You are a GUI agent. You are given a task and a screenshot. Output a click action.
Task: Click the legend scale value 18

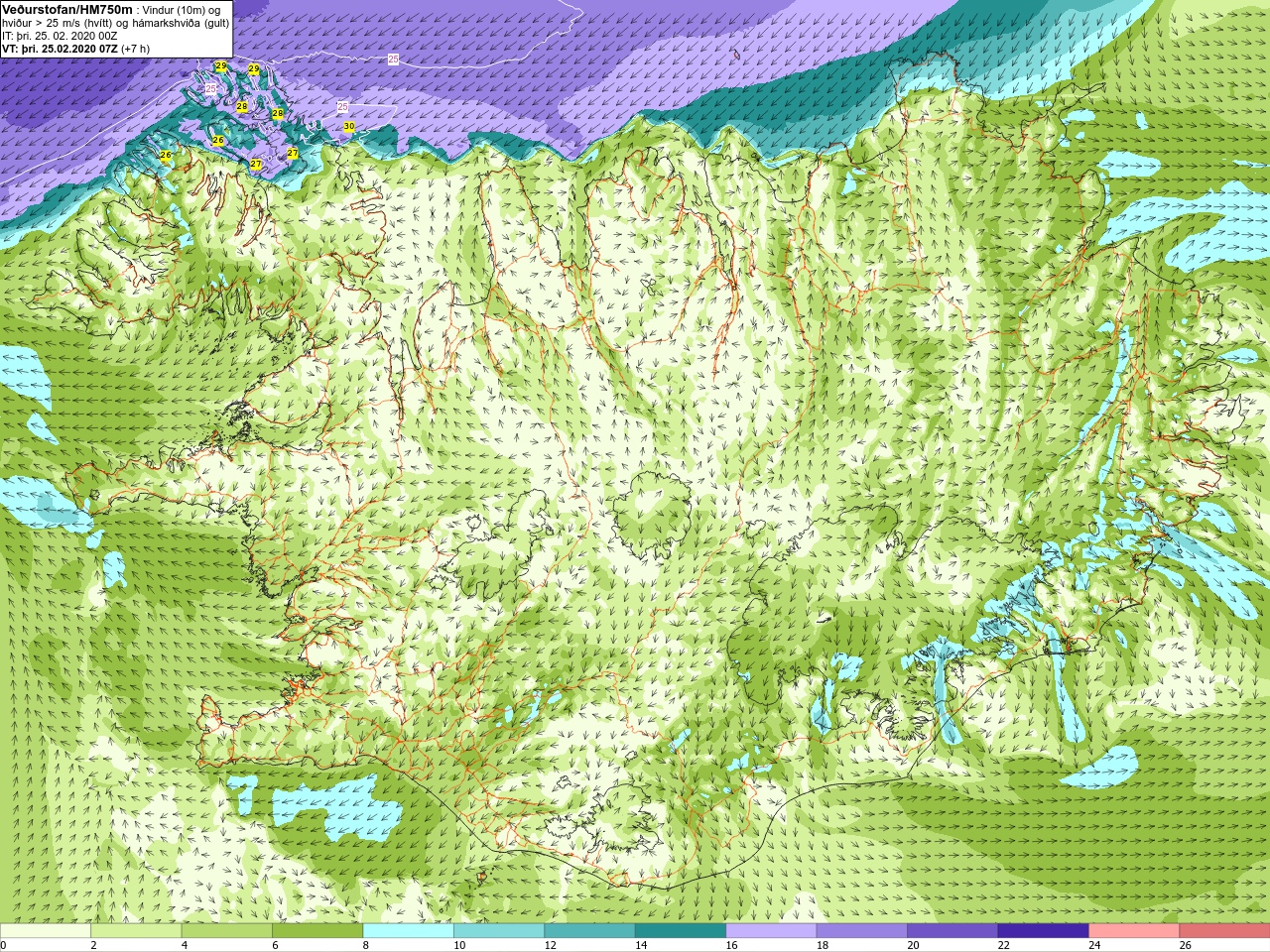823,945
